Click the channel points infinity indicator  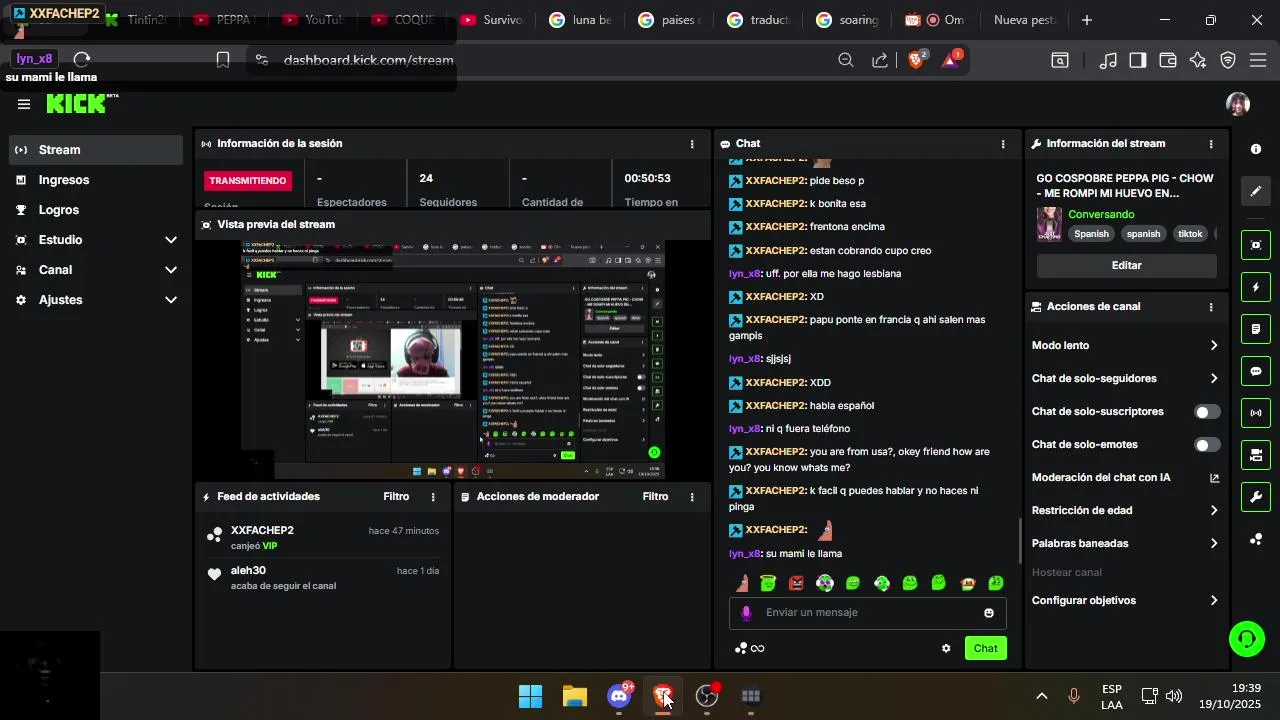click(x=749, y=648)
